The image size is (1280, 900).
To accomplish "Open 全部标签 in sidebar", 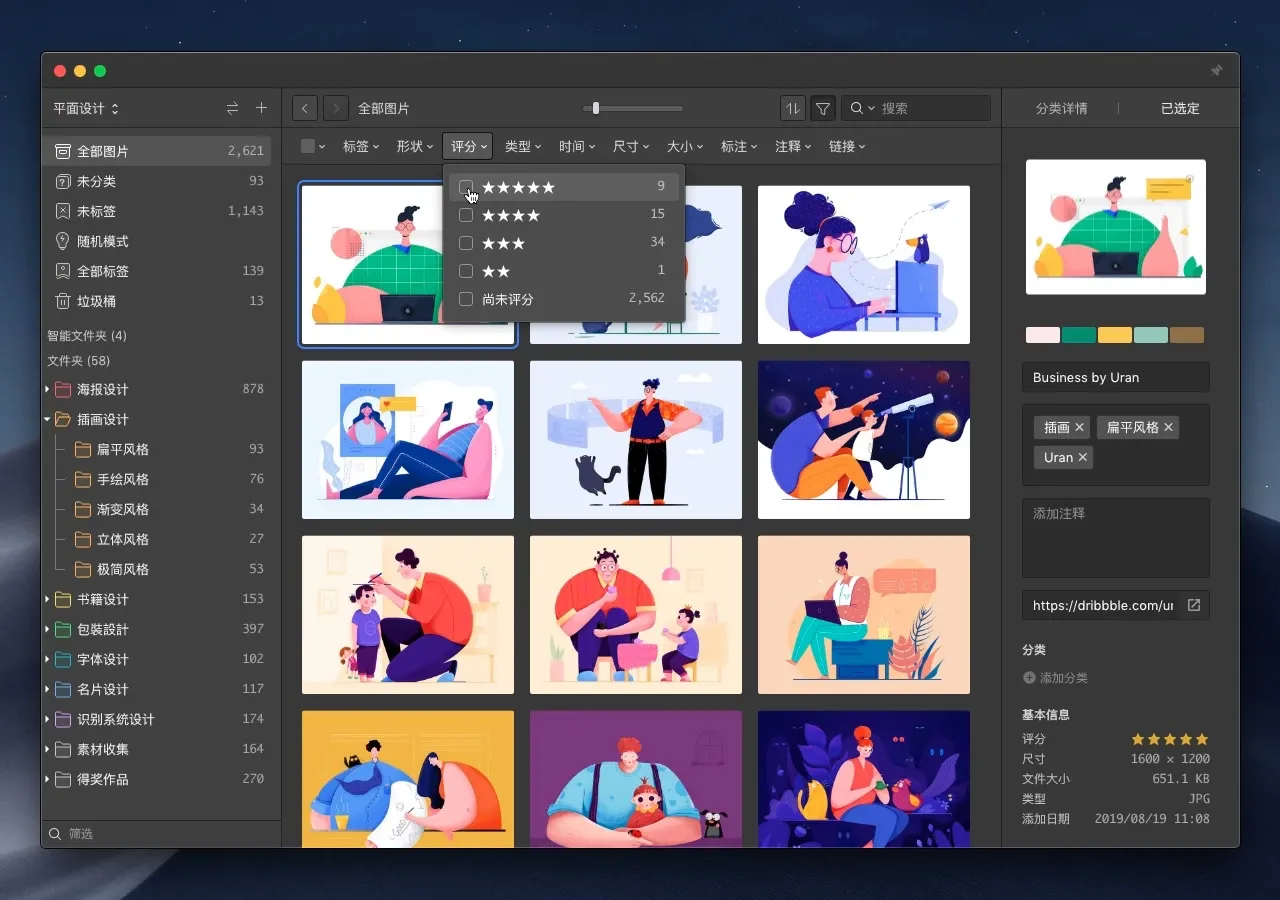I will tap(156, 271).
